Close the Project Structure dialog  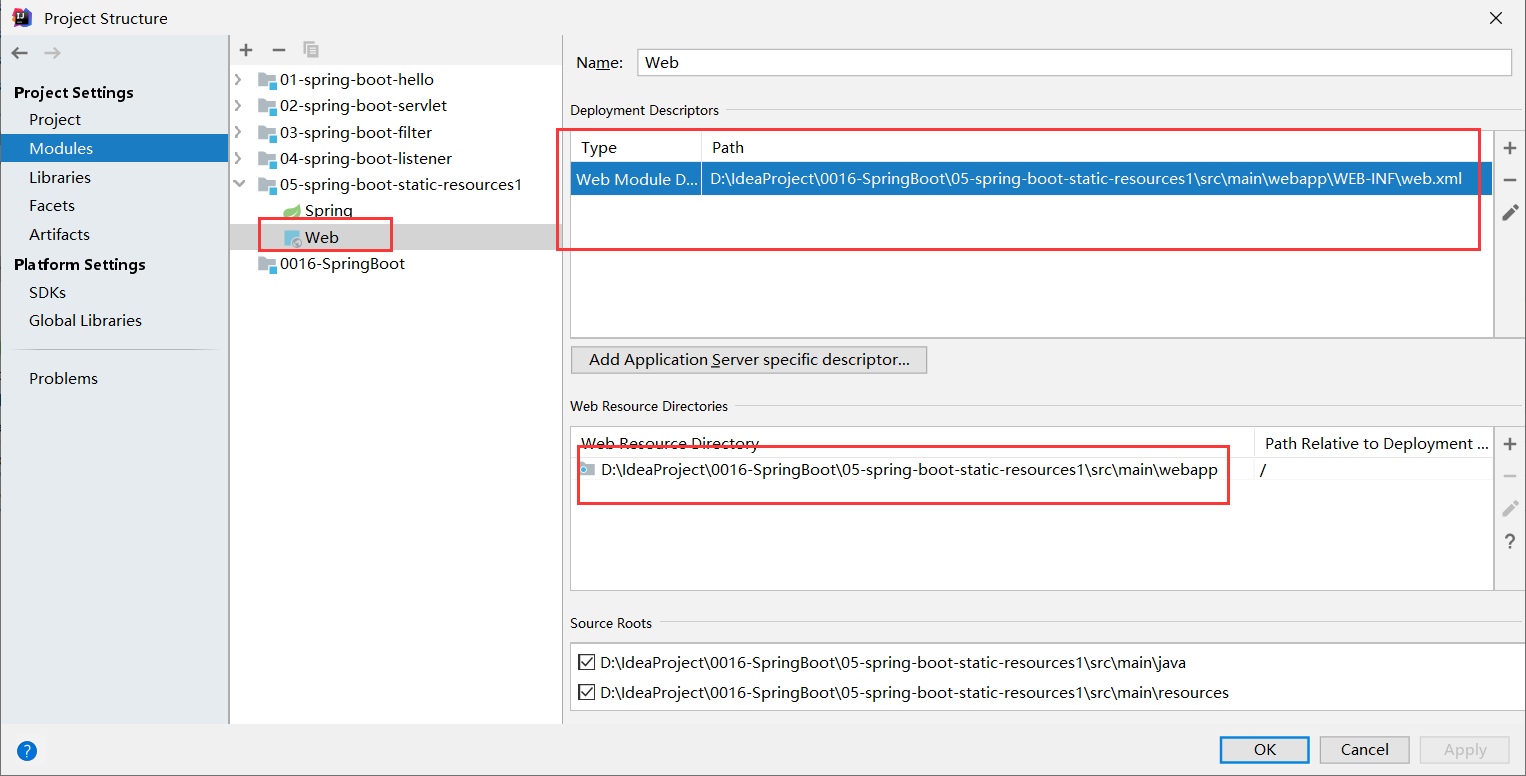(1496, 18)
